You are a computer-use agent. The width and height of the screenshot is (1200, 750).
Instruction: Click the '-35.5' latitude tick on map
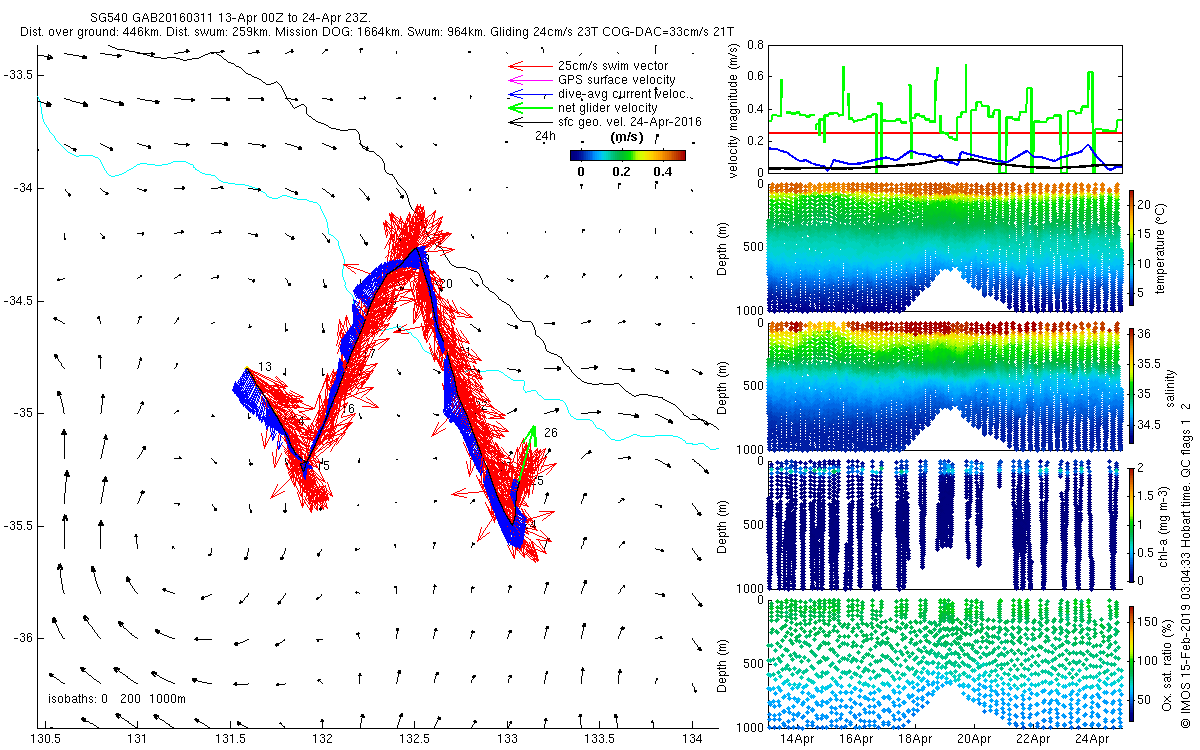pyautogui.click(x=19, y=526)
